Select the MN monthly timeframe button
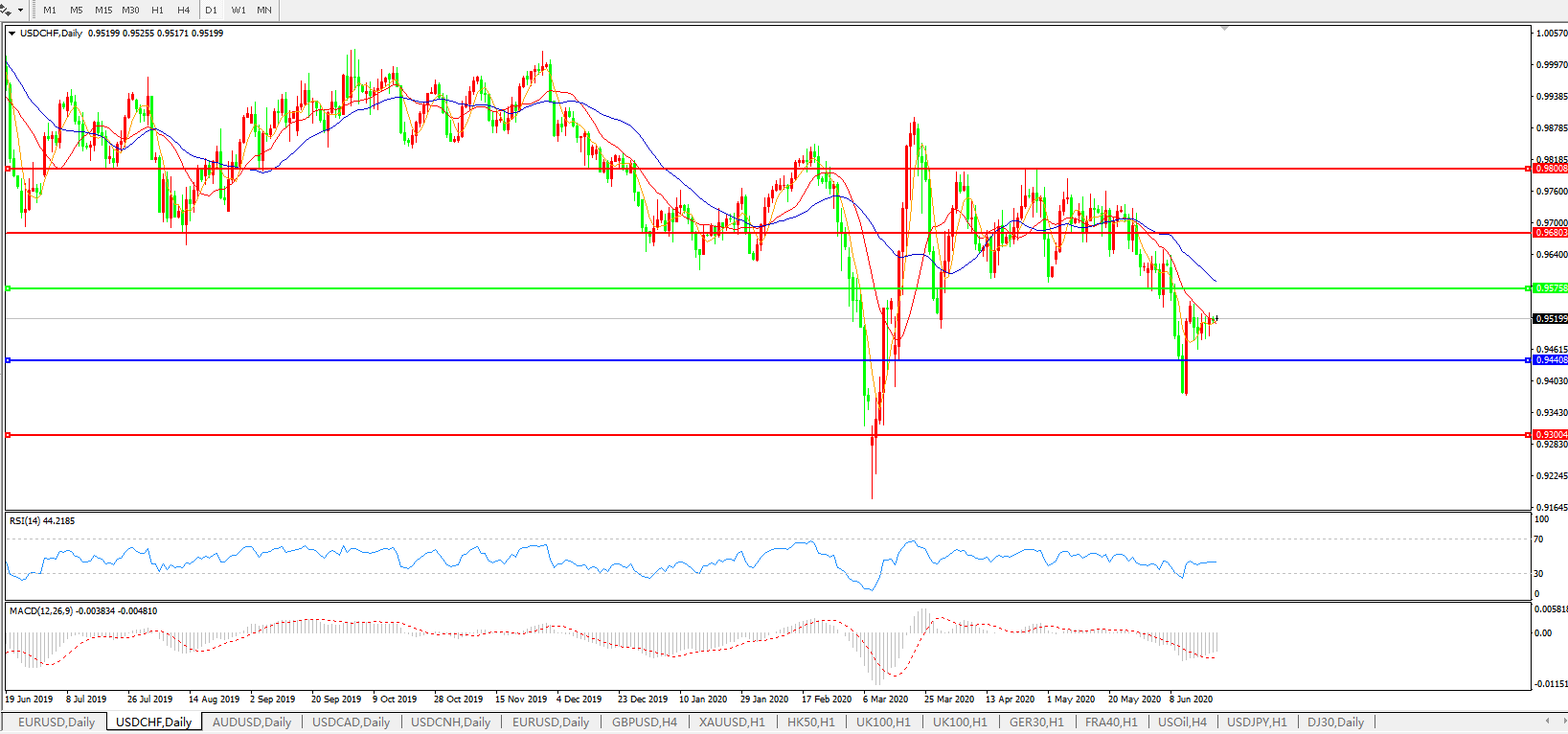 (x=264, y=11)
